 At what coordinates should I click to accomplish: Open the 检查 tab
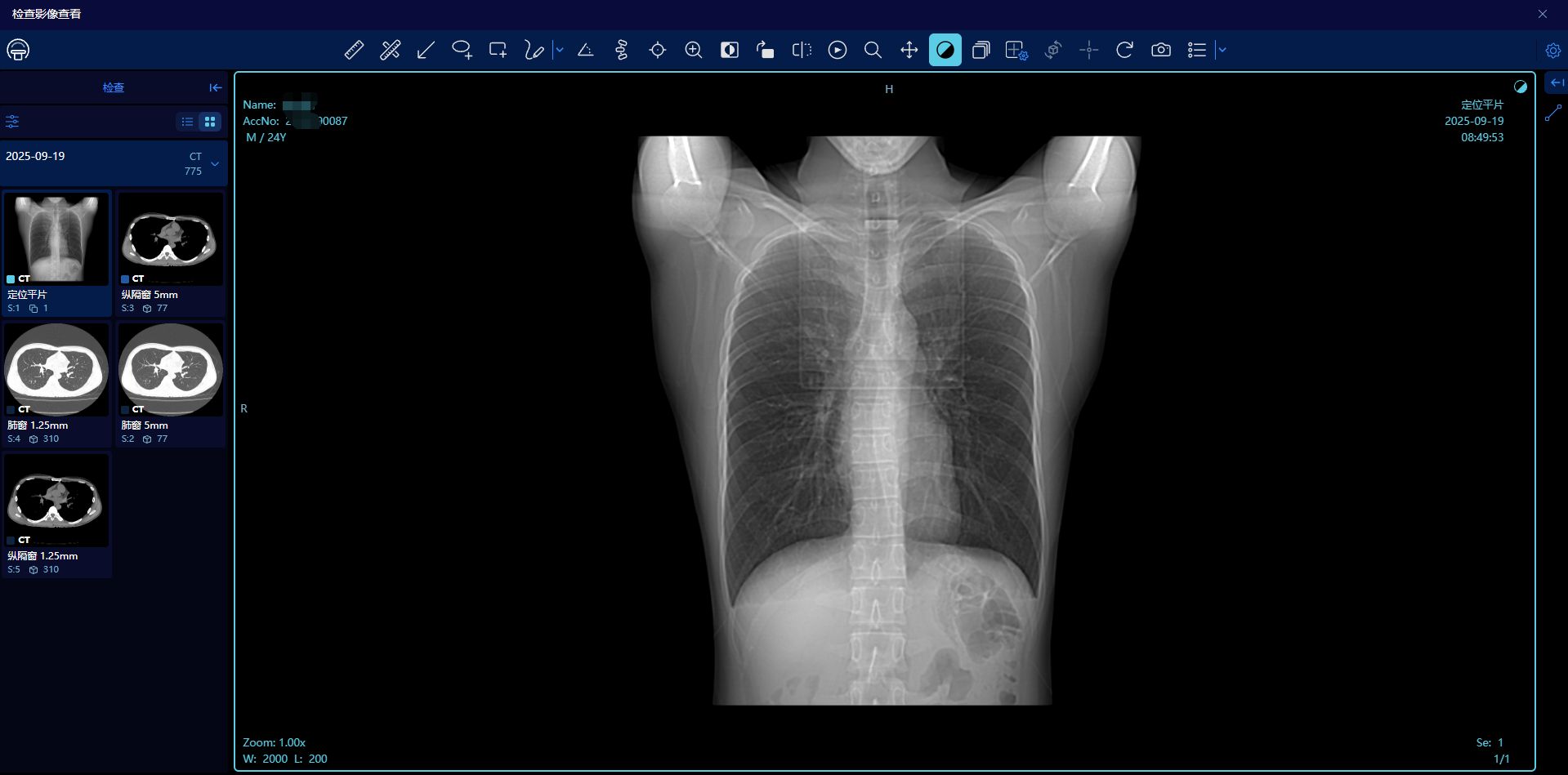pos(114,87)
